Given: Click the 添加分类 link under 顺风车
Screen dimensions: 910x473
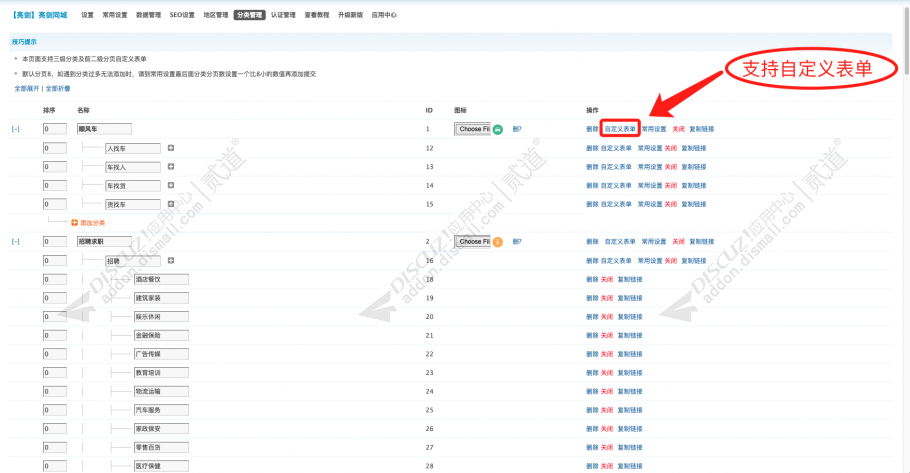Looking at the screenshot, I should 92,223.
